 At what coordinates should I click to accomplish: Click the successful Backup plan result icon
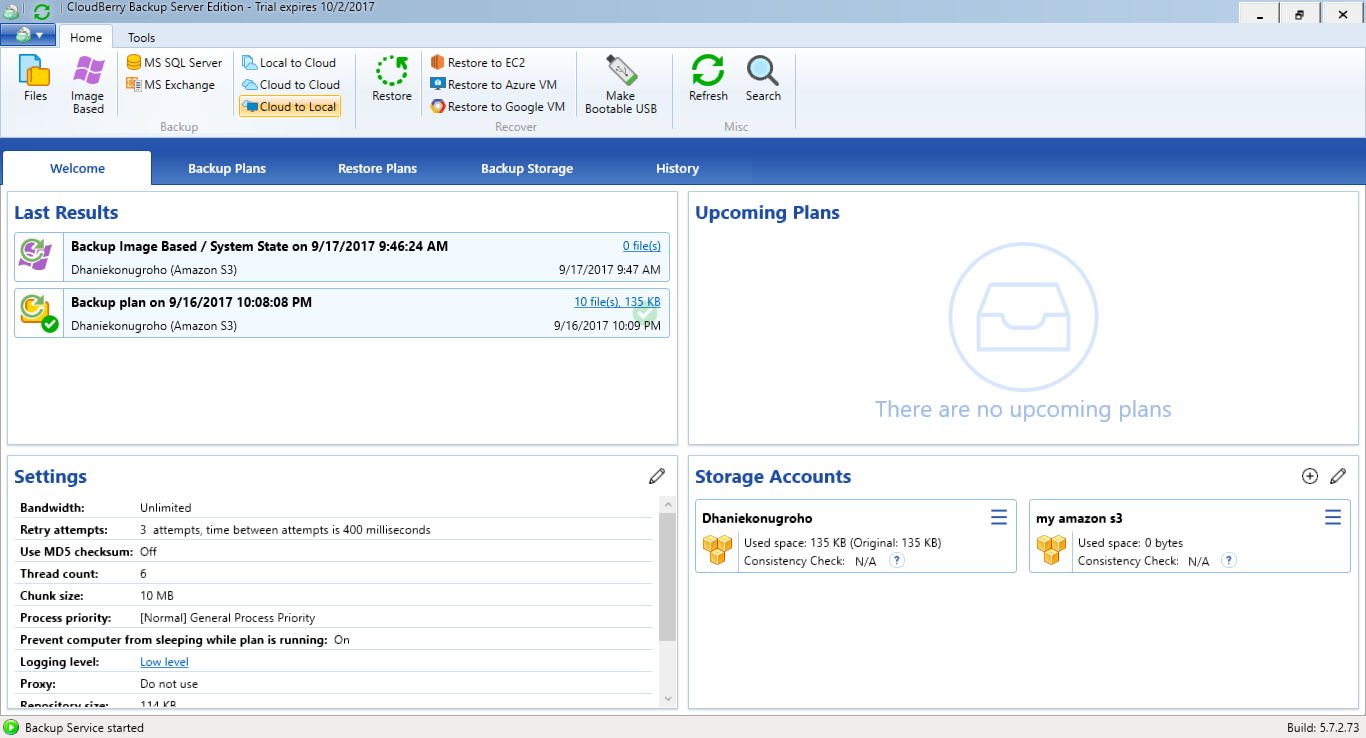point(38,313)
